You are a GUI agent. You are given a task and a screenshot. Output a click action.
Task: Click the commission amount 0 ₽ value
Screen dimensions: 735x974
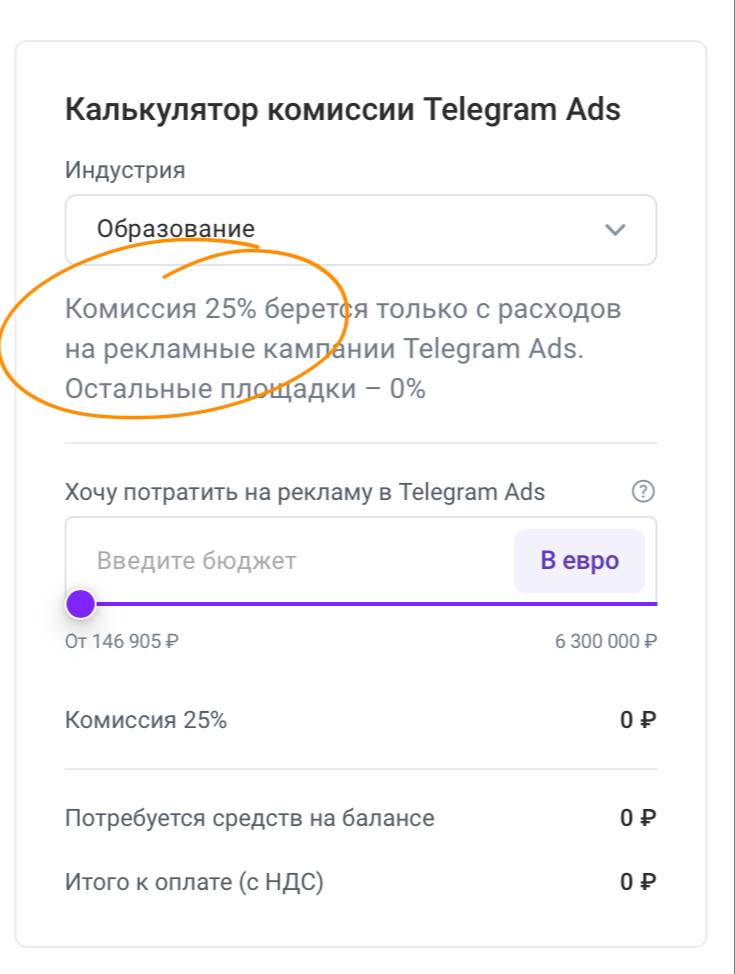(x=637, y=720)
